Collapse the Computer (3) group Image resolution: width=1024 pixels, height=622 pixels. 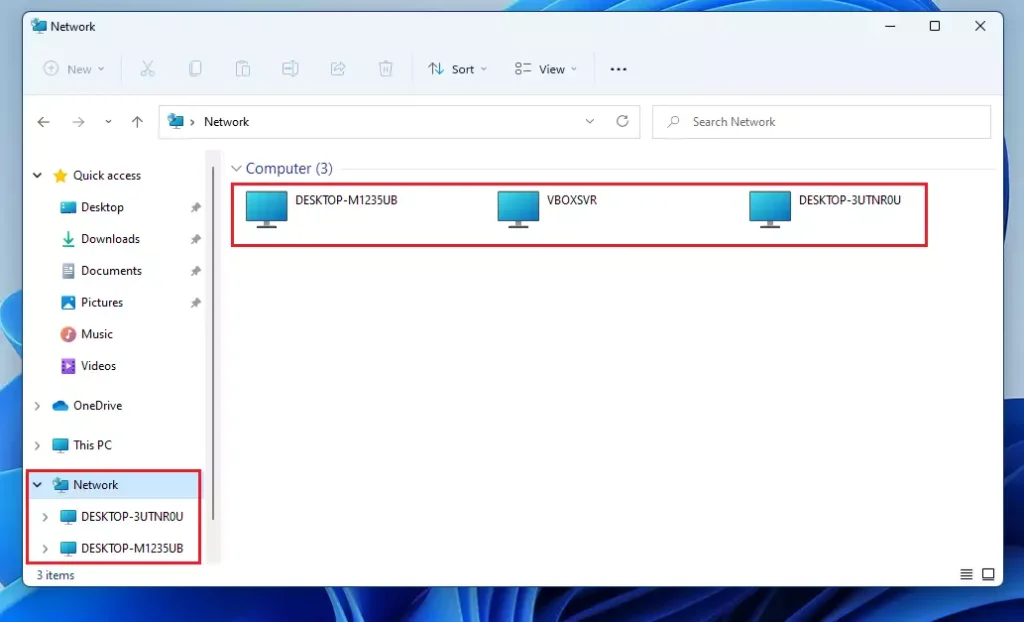coord(236,168)
